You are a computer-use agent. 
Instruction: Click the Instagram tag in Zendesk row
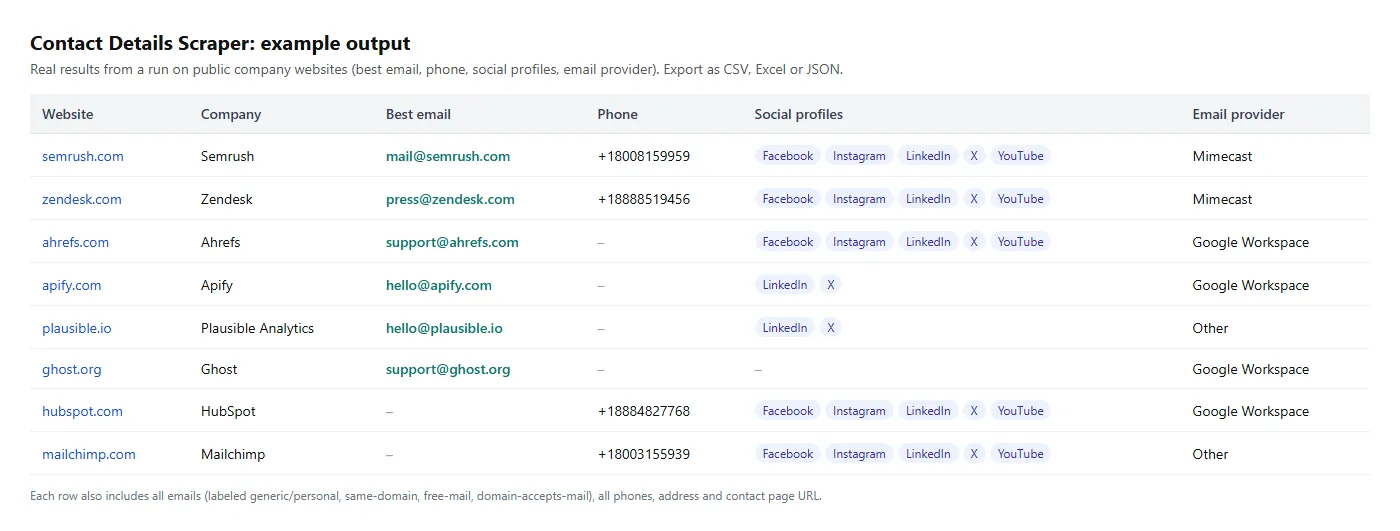tap(859, 199)
